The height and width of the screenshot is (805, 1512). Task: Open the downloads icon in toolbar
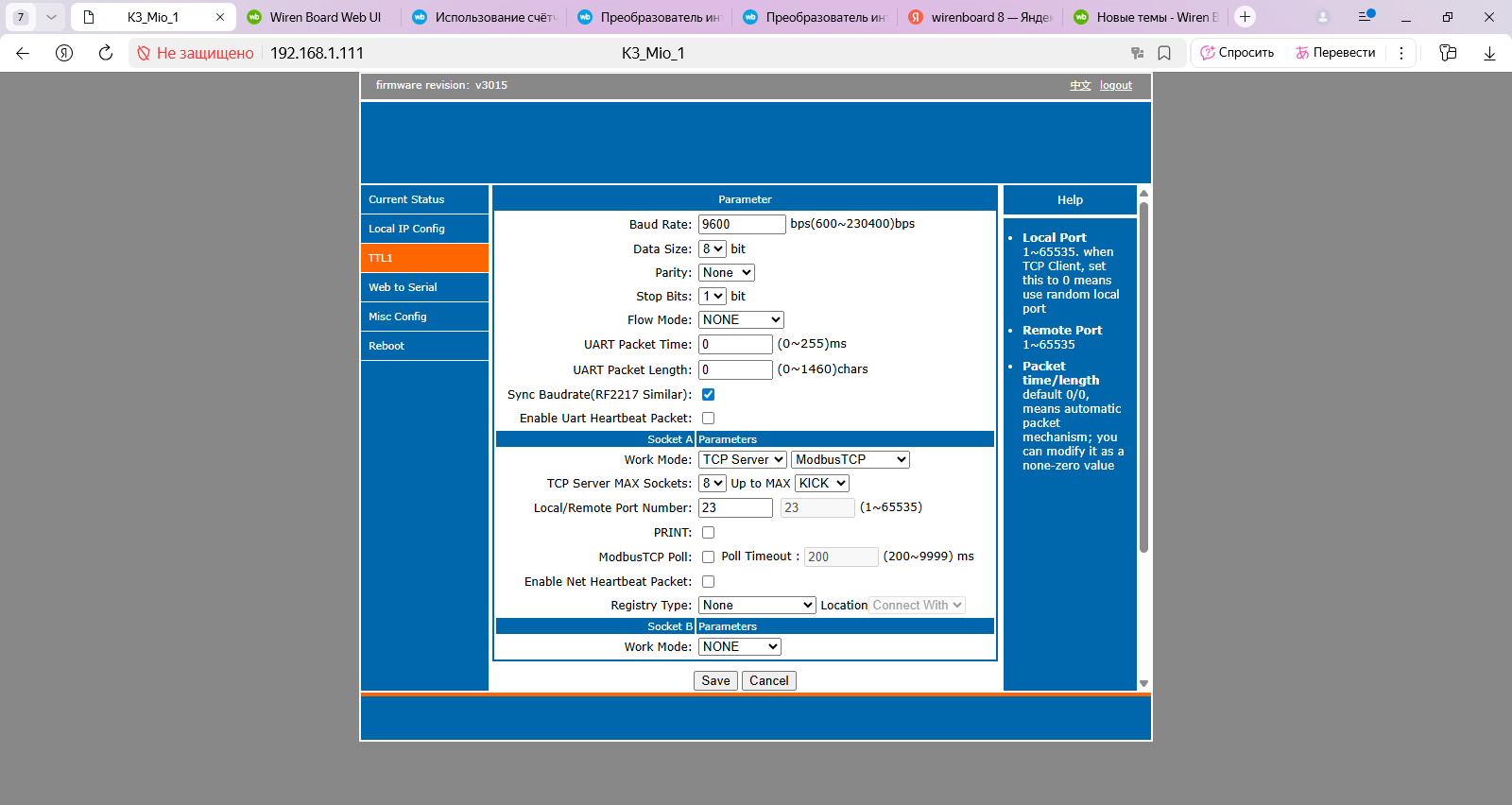(x=1489, y=53)
